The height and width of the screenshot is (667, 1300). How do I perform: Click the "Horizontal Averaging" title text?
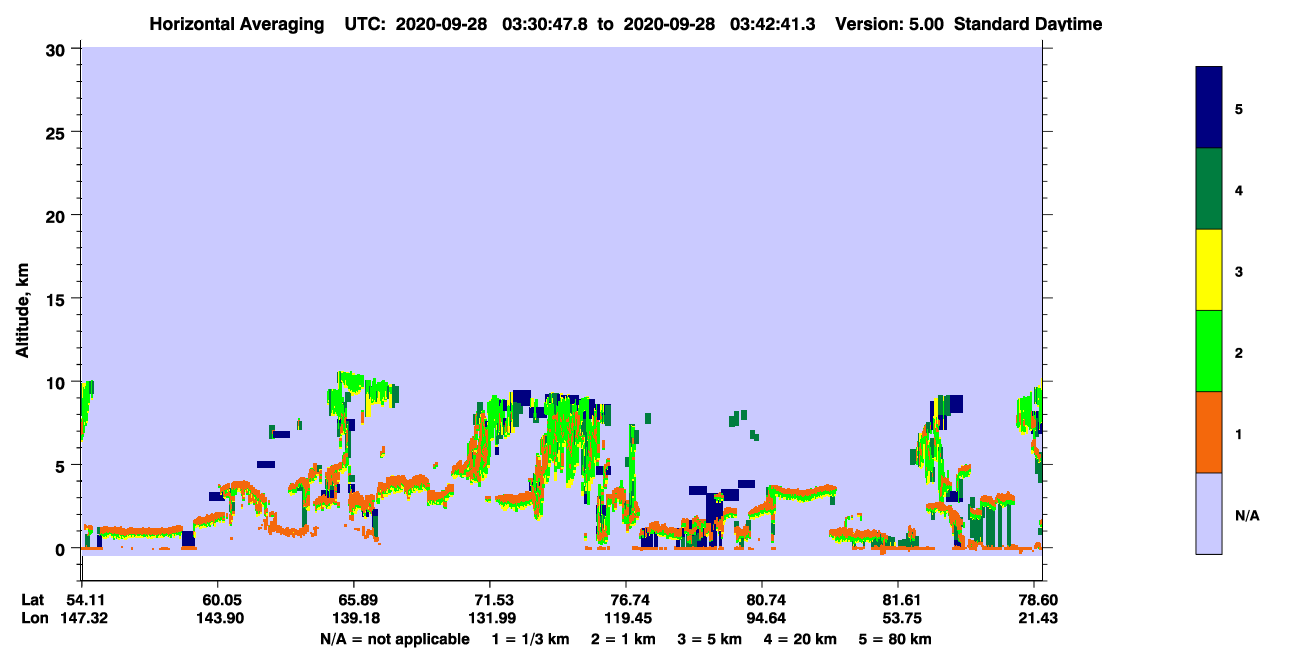pyautogui.click(x=237, y=24)
